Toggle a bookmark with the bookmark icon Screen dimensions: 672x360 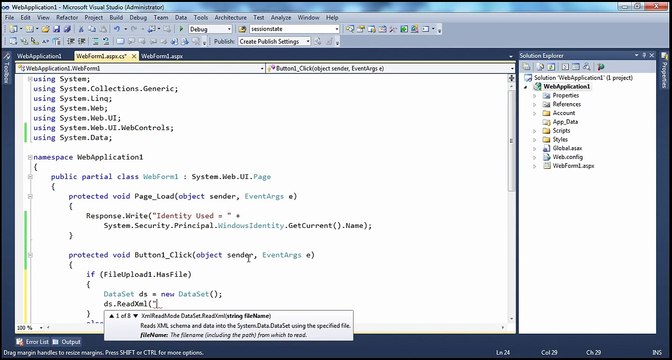120,42
